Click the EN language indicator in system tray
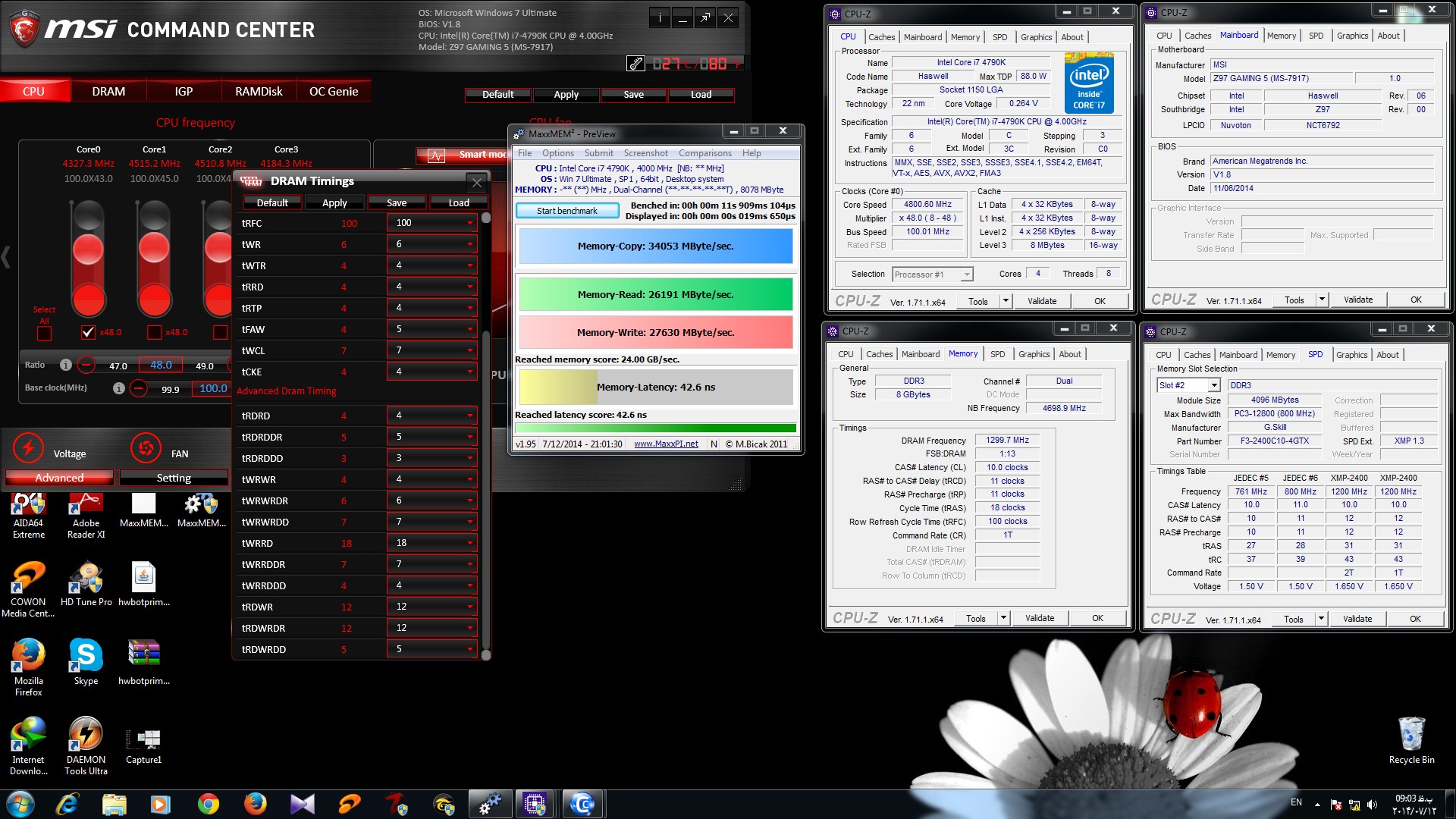The image size is (1456, 819). [1296, 802]
